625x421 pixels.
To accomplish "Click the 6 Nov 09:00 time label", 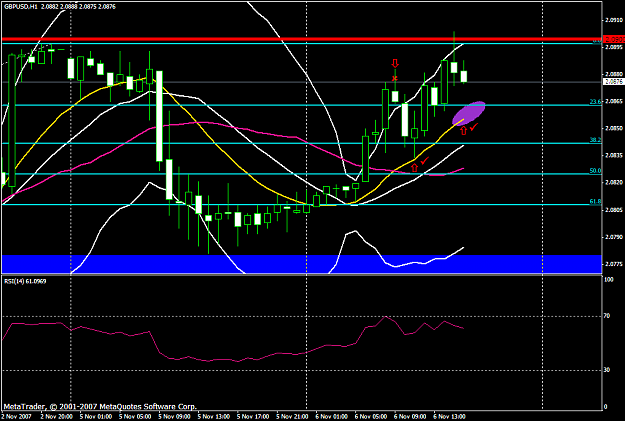I will (x=410, y=417).
